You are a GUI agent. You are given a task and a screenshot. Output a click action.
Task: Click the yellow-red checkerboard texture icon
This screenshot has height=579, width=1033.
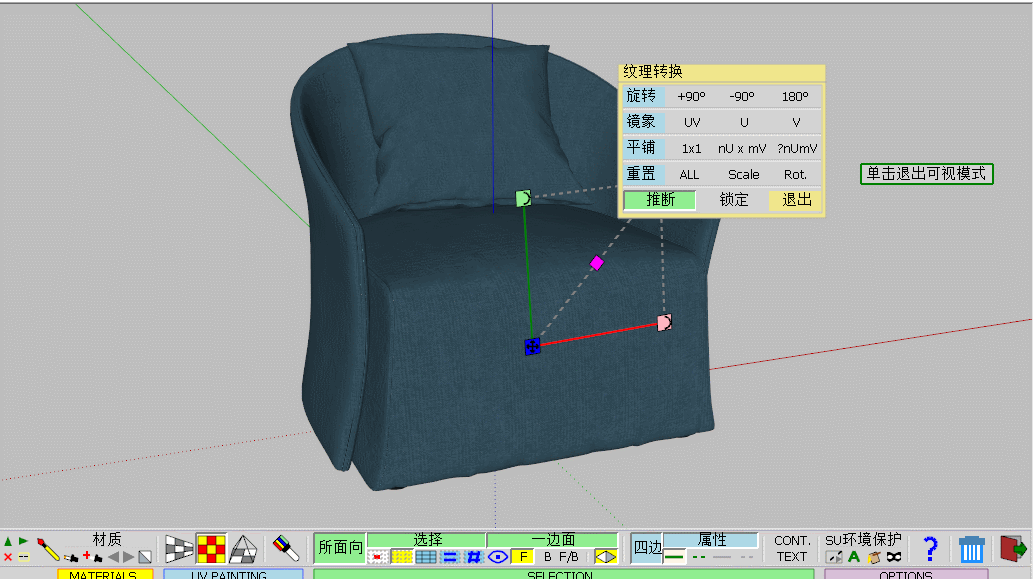pyautogui.click(x=210, y=548)
